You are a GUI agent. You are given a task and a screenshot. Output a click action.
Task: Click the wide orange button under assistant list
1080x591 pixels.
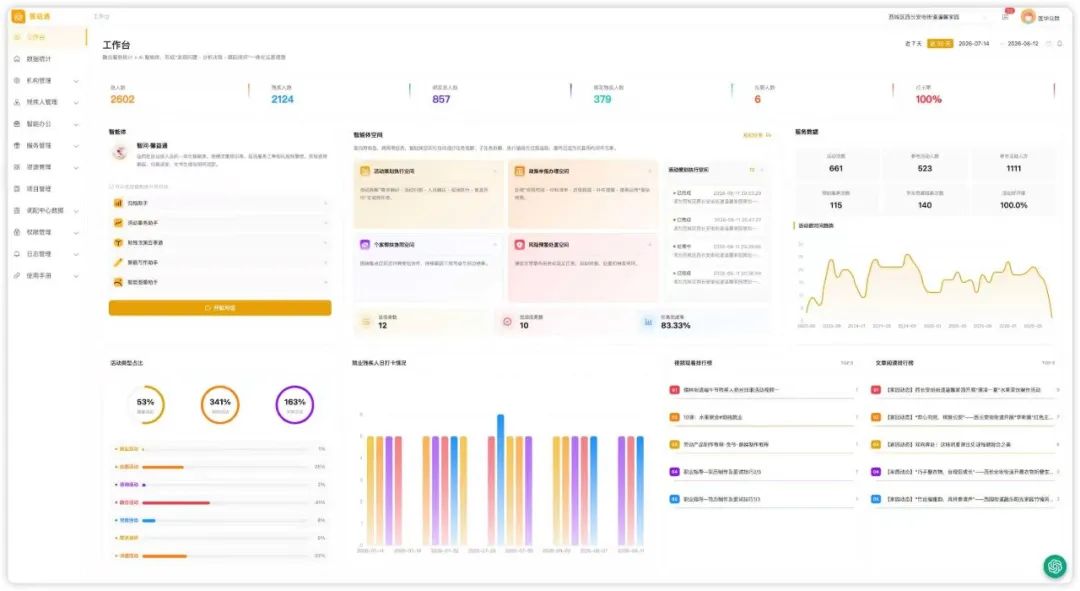pyautogui.click(x=220, y=308)
